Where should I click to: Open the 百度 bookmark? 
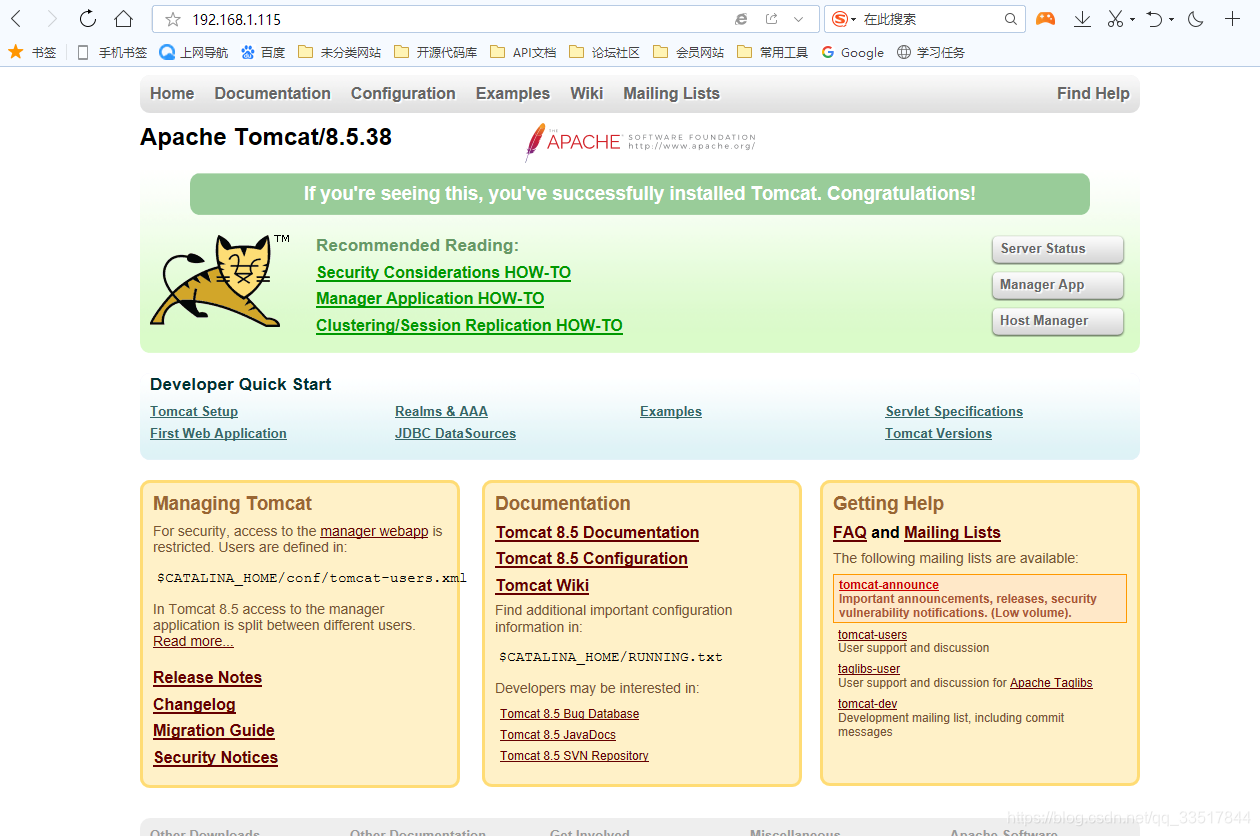(x=263, y=52)
